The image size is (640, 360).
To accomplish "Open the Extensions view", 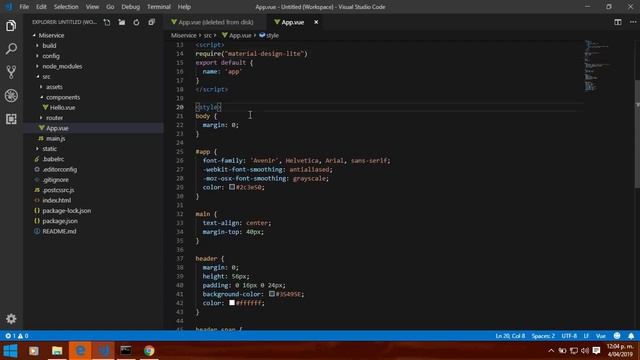I will pyautogui.click(x=11, y=119).
